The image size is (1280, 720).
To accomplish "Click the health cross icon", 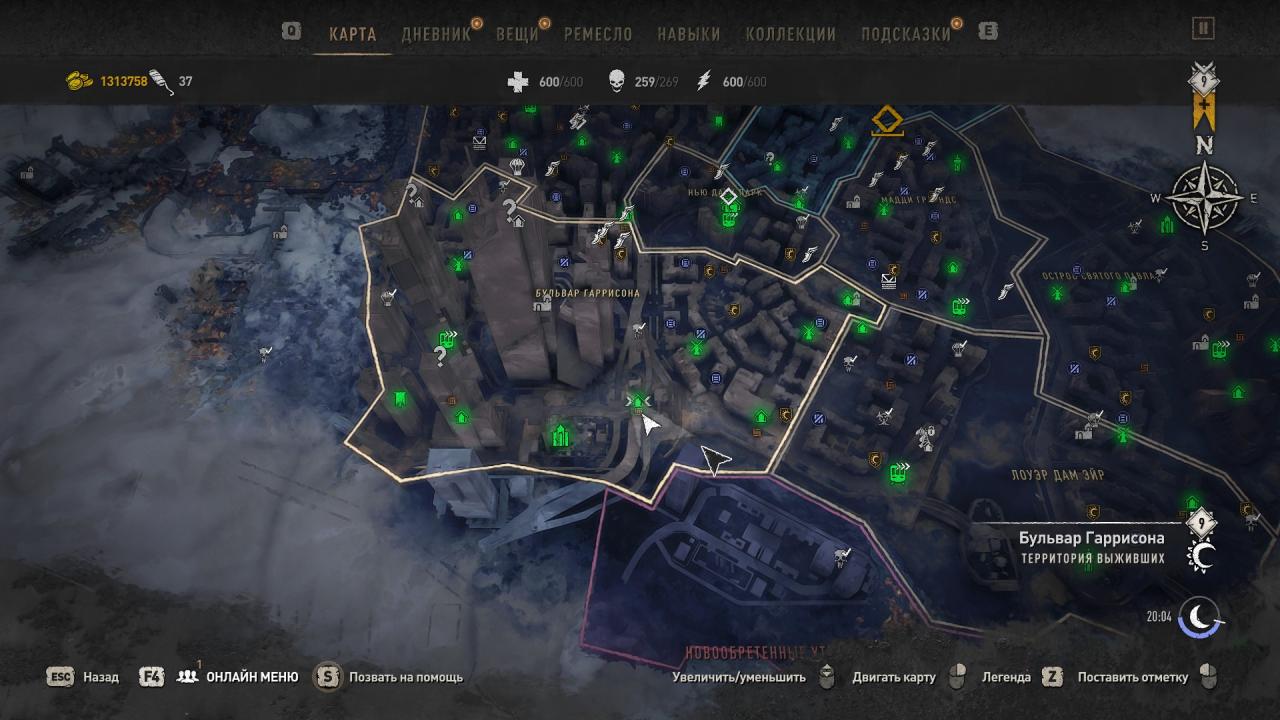I will 518,82.
